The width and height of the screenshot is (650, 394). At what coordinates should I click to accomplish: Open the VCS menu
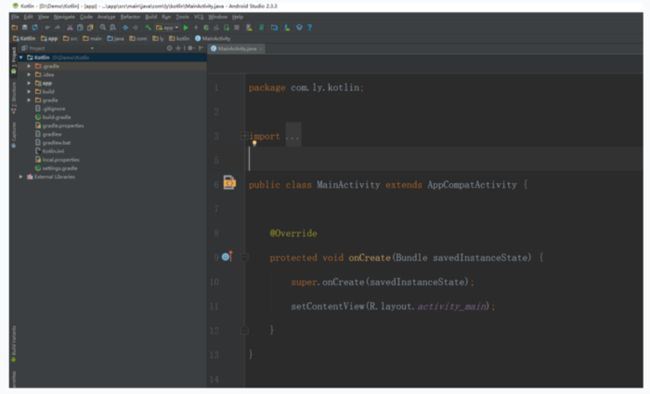pos(199,17)
